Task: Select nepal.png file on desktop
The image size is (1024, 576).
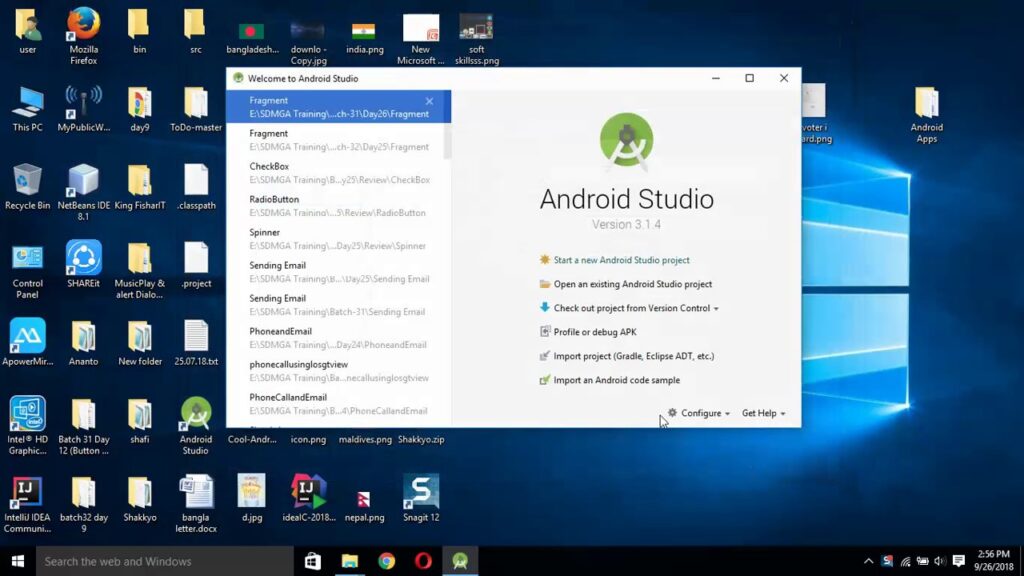Action: [x=364, y=506]
